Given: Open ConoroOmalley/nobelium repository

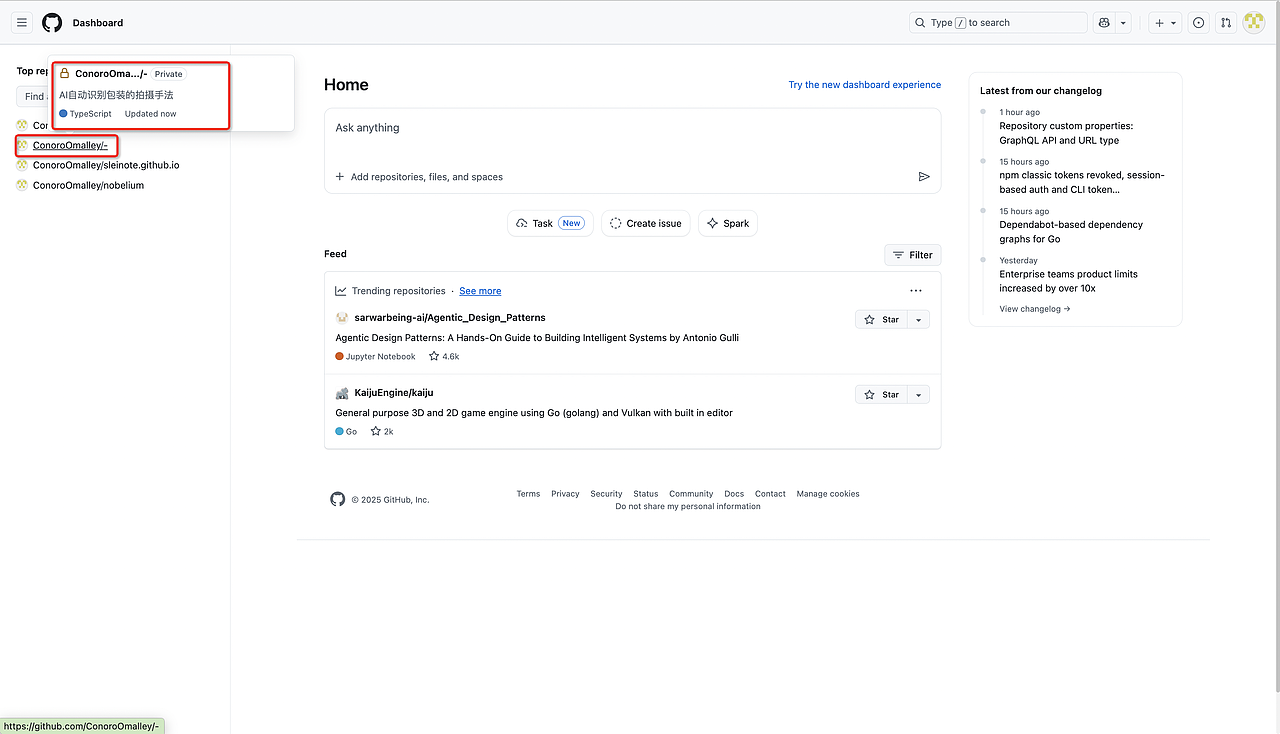Looking at the screenshot, I should point(88,185).
